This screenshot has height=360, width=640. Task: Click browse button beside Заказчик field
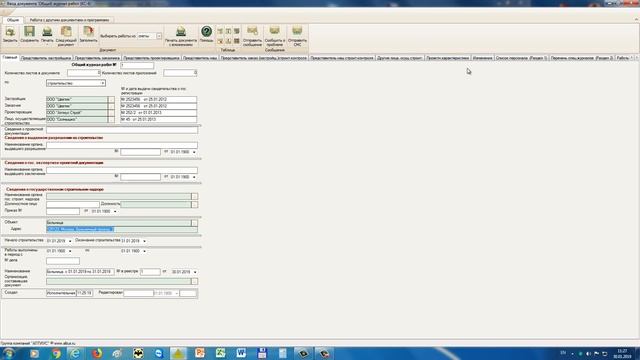tap(111, 106)
